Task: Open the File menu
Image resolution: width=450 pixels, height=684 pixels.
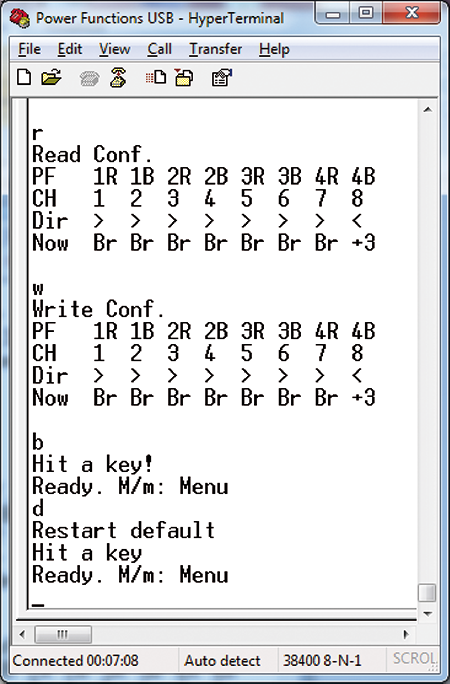Action: tap(30, 49)
